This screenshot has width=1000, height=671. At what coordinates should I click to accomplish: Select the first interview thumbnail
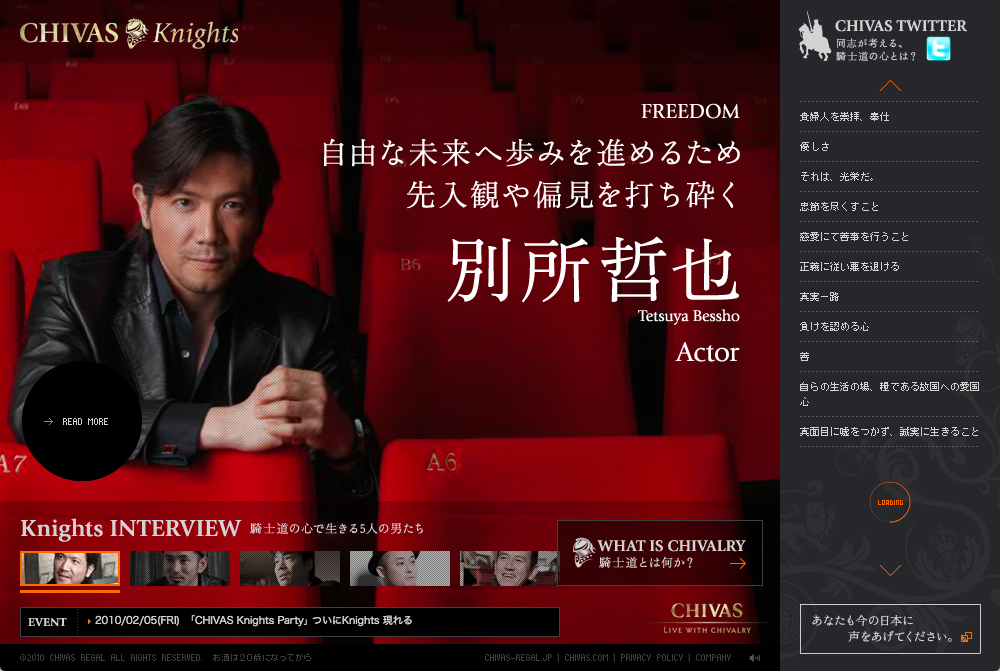tap(70, 568)
